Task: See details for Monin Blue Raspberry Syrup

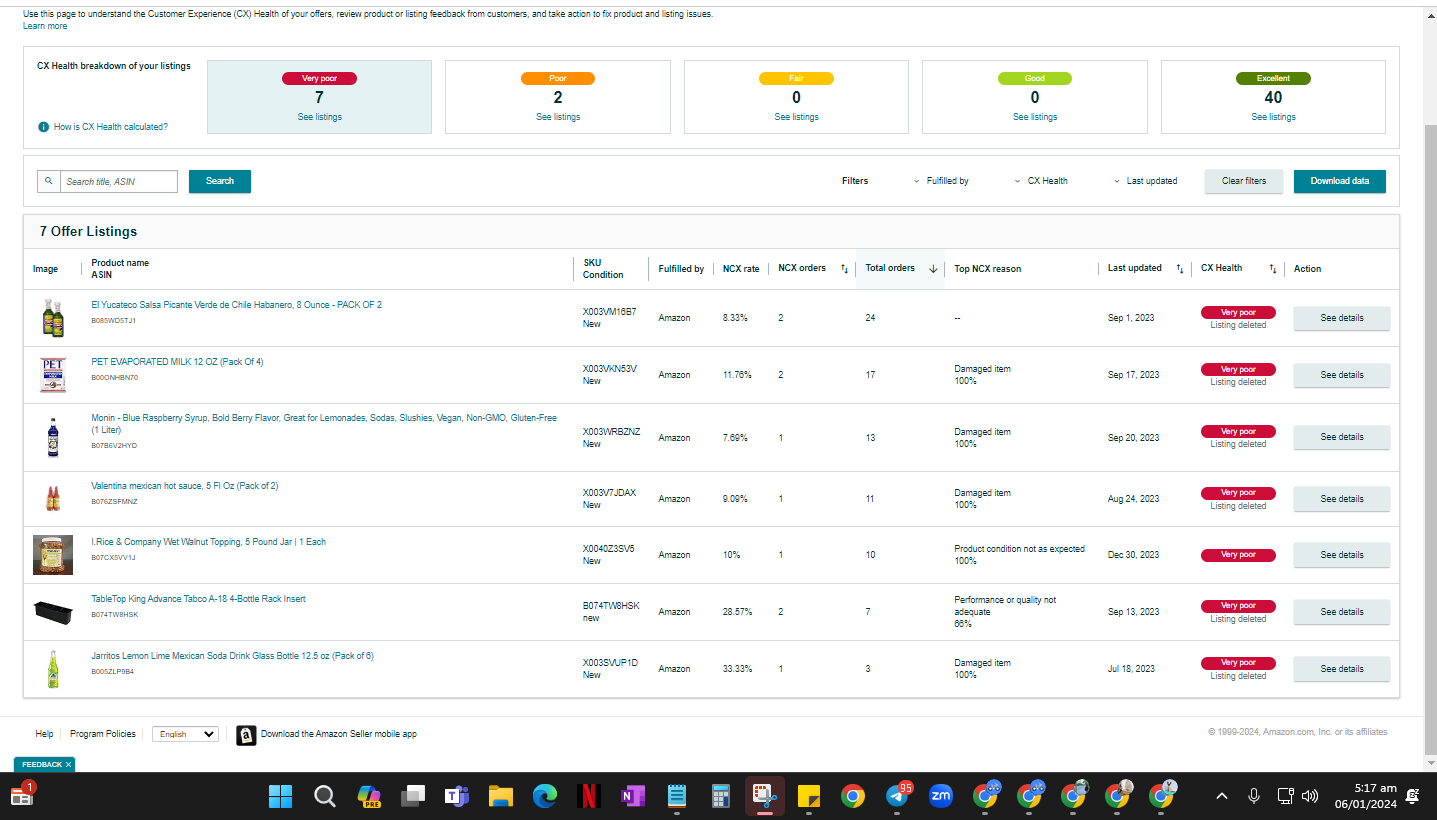Action: click(1342, 437)
